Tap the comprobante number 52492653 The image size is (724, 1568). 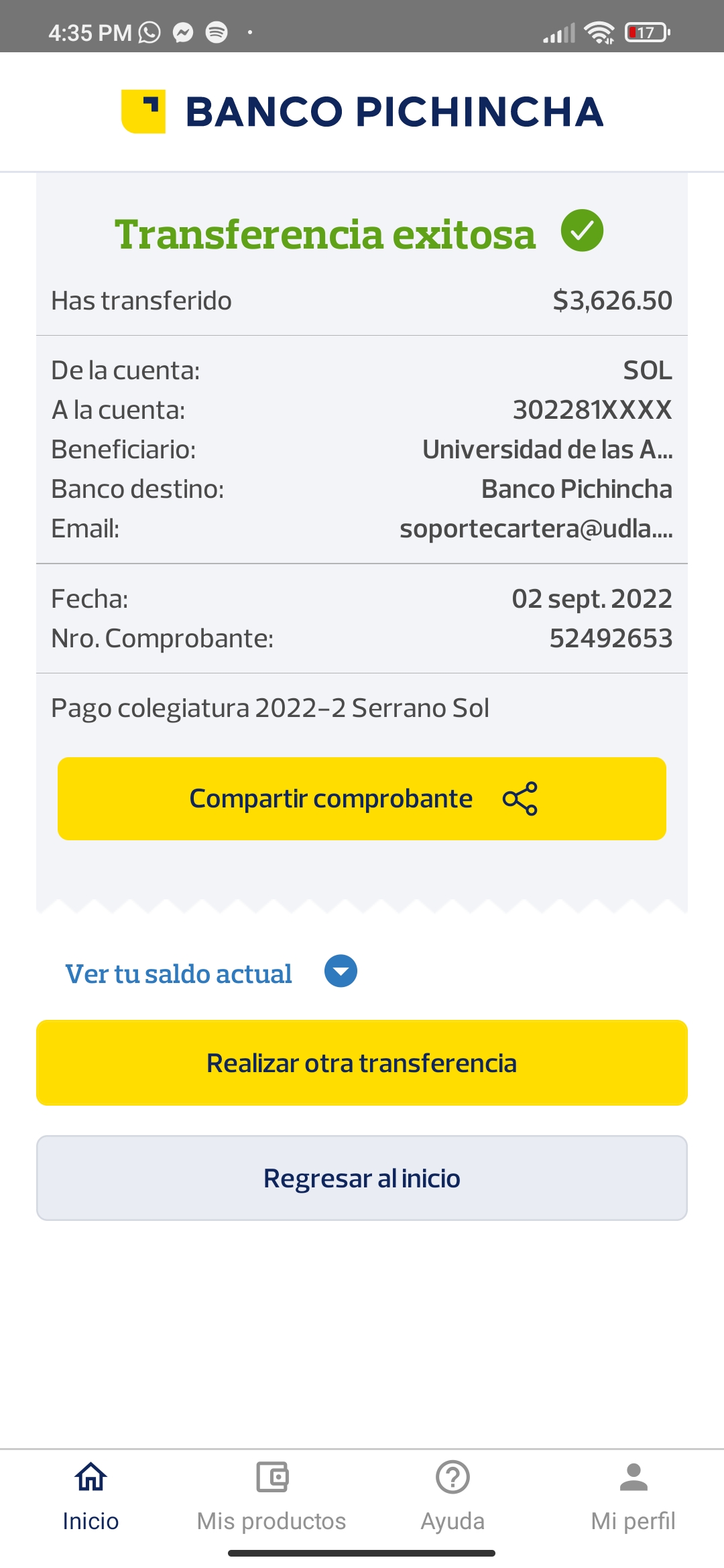pos(610,639)
